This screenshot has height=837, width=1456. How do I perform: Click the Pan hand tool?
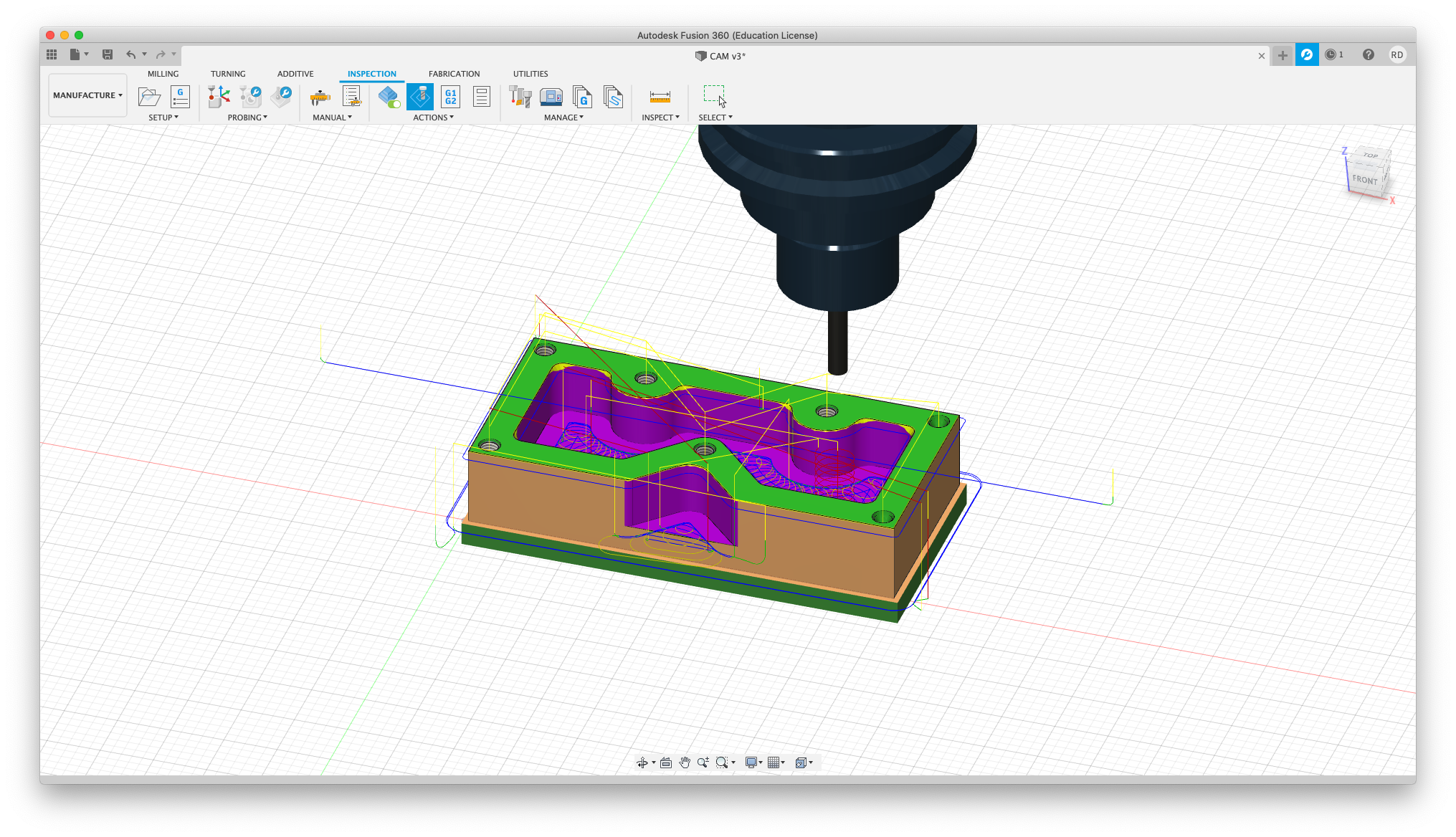point(685,762)
